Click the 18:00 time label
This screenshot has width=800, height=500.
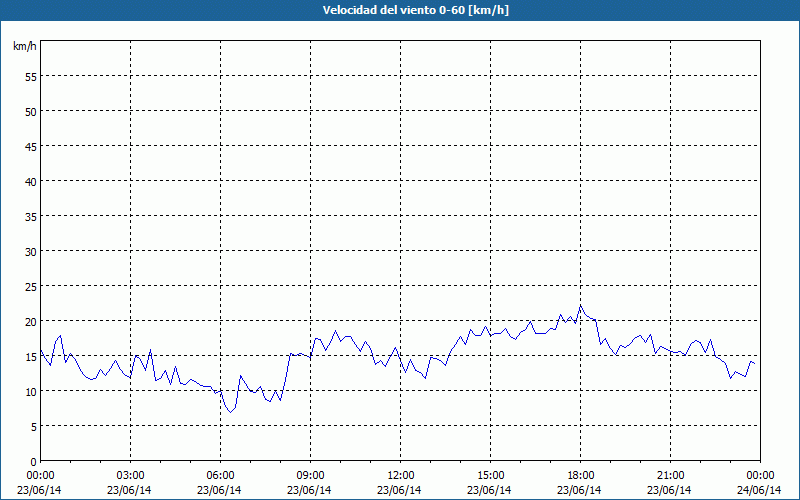pyautogui.click(x=581, y=476)
